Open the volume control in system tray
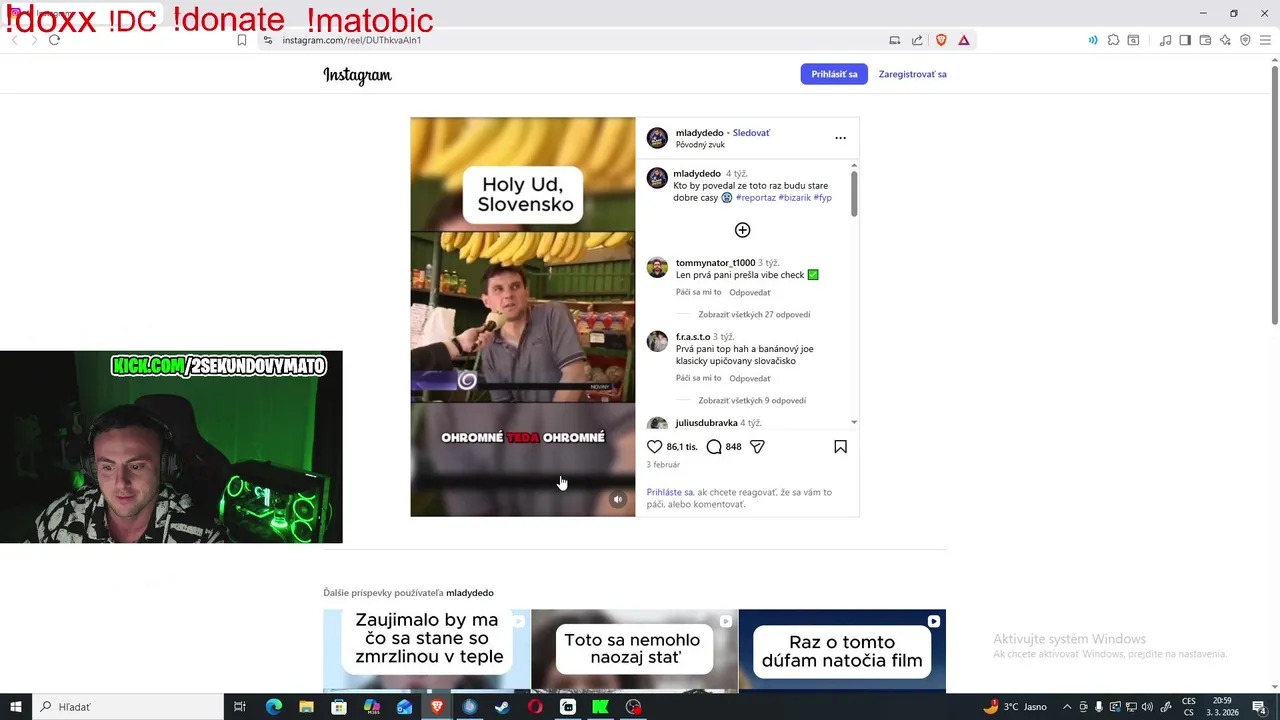 (x=1147, y=707)
